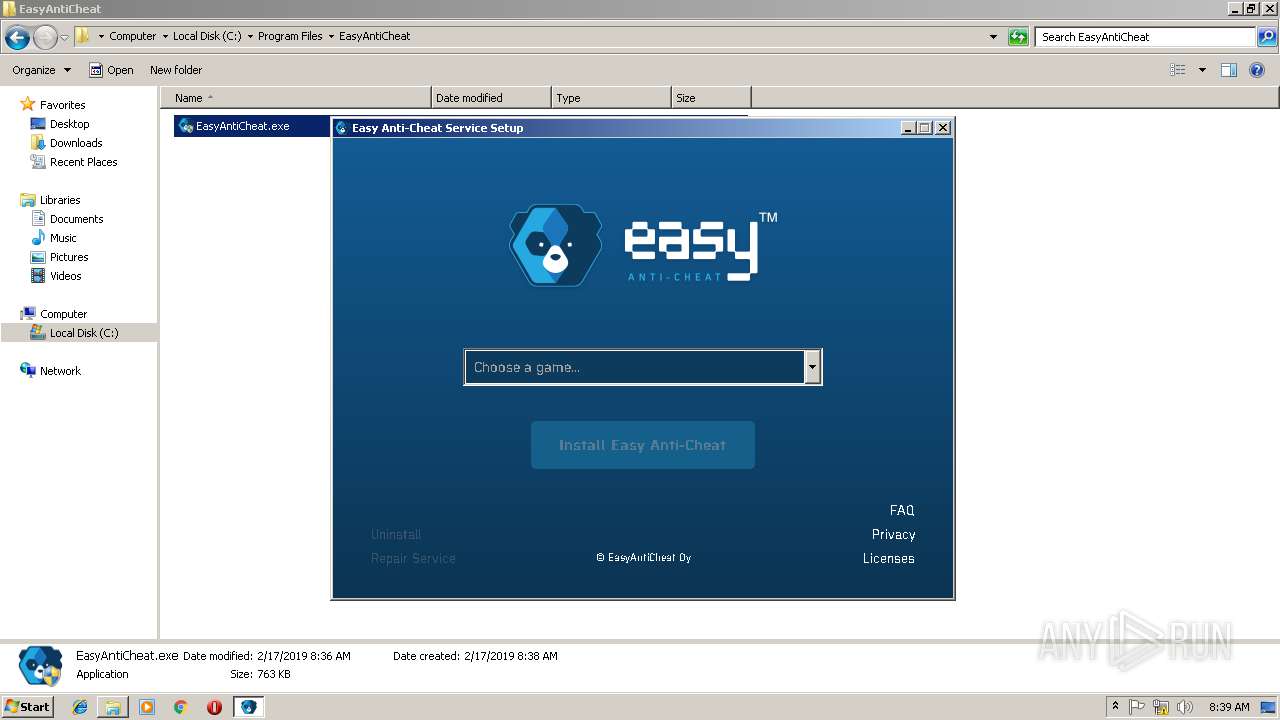This screenshot has width=1280, height=720.
Task: Show hidden tray icons arrow
Action: [x=1116, y=707]
